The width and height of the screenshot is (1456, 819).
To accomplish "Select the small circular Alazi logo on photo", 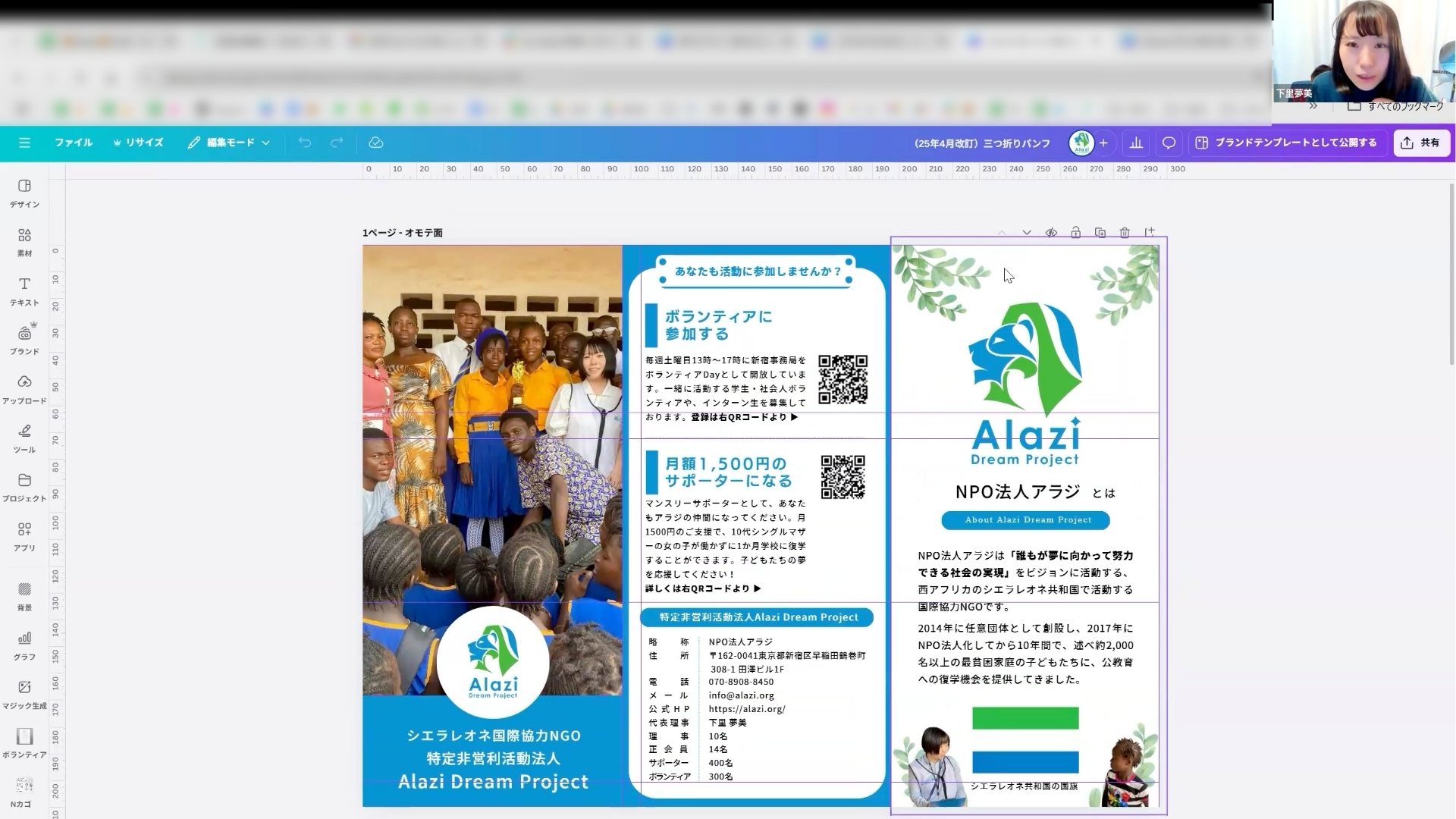I will [493, 662].
